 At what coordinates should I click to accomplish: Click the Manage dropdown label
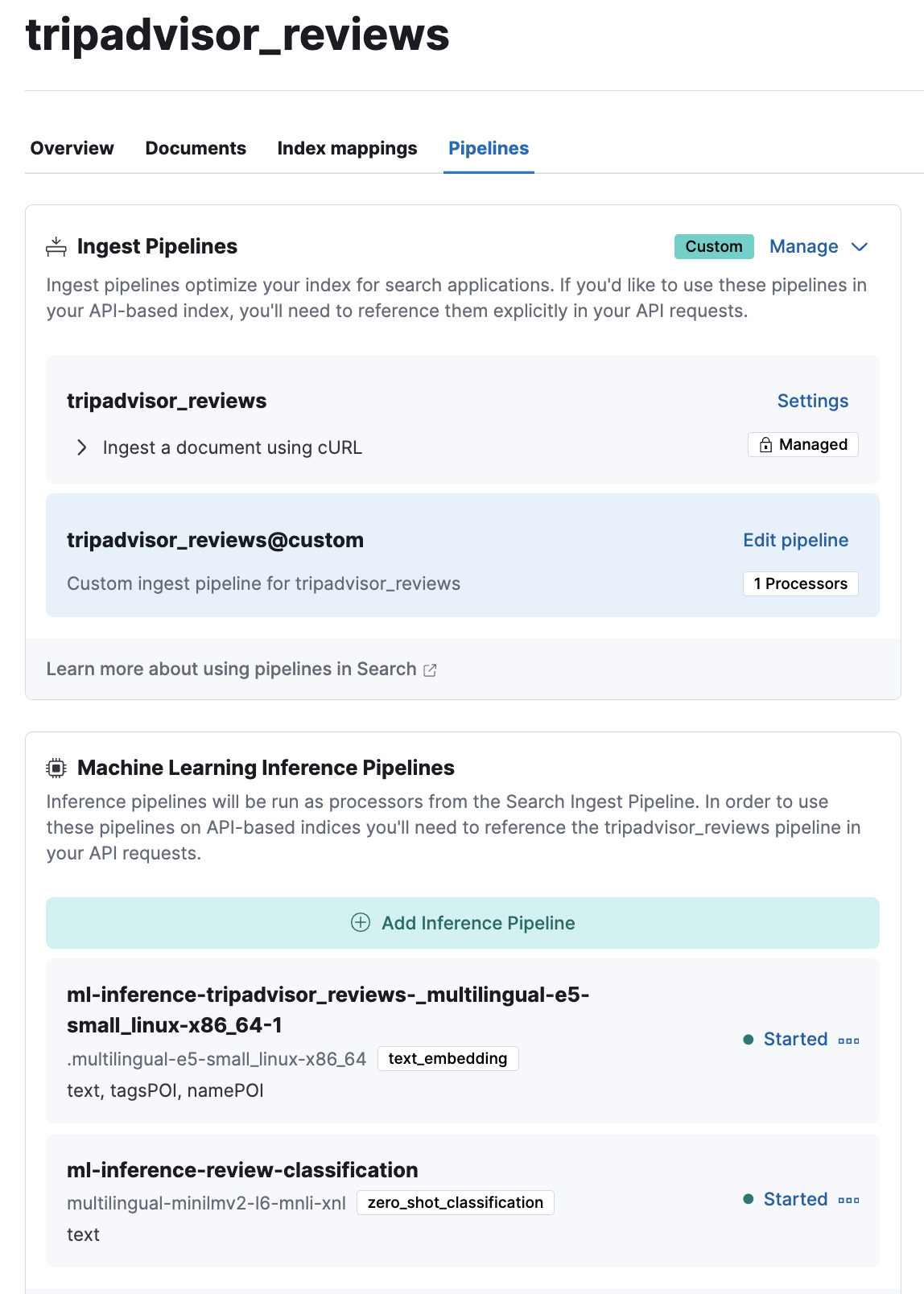tap(804, 247)
